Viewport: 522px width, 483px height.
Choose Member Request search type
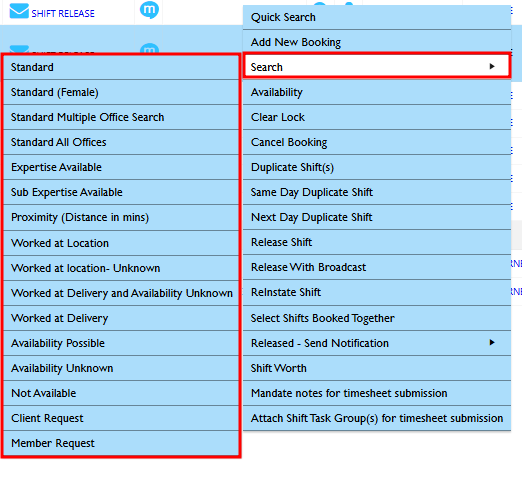pos(121,443)
